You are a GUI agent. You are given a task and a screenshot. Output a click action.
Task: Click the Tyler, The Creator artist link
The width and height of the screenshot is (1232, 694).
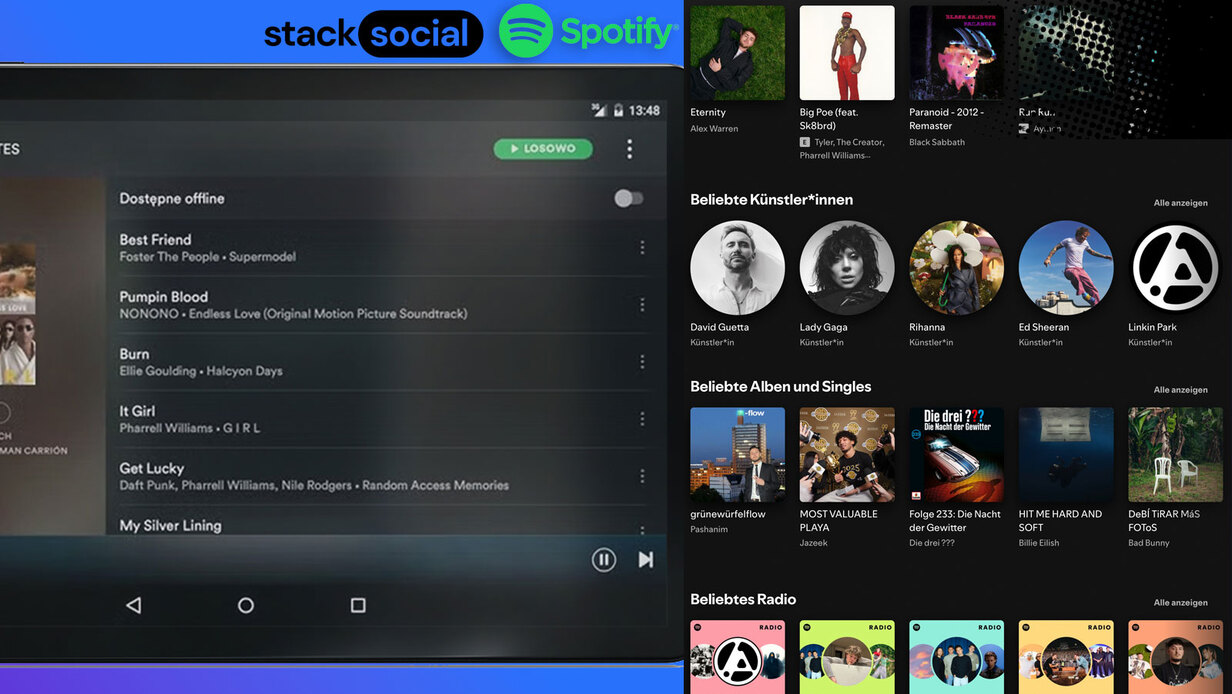[849, 143]
